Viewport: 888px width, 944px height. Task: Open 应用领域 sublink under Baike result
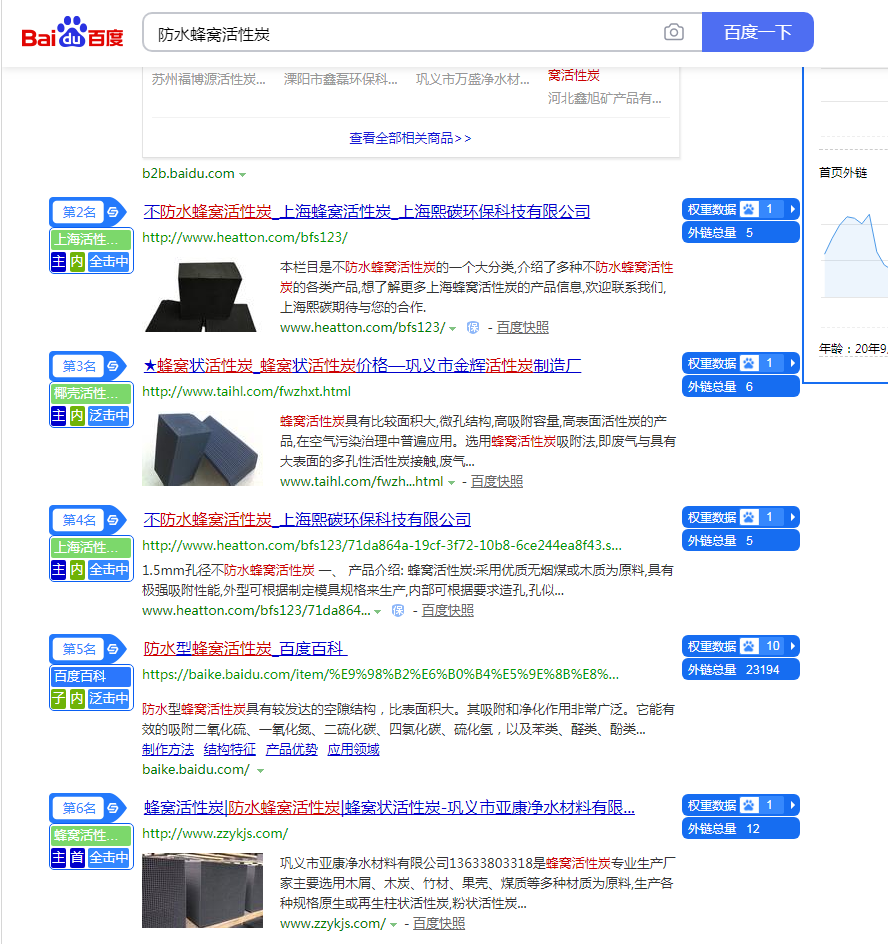click(353, 750)
